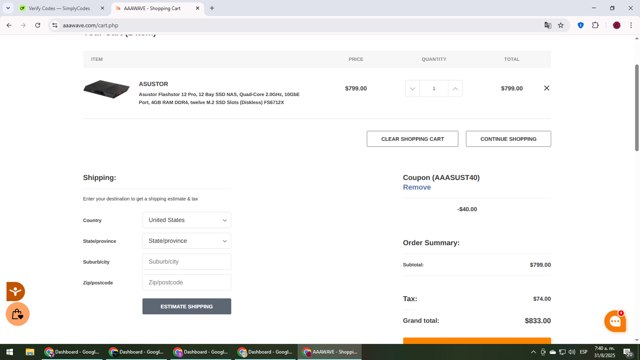Open the ASUSTOR brand link
640x360 pixels.
point(153,84)
